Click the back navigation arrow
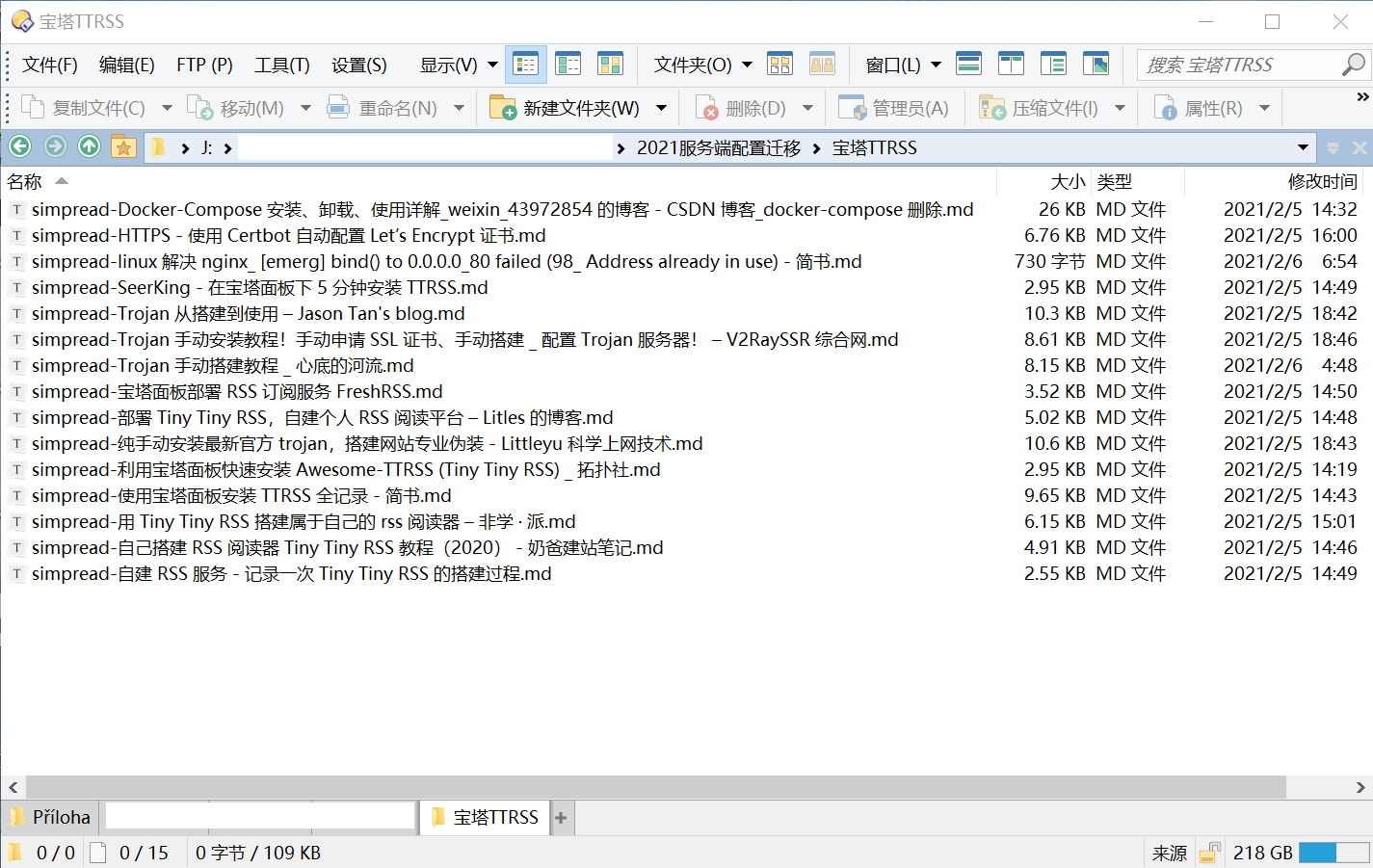Screen dimensions: 1373x868 tap(20, 146)
